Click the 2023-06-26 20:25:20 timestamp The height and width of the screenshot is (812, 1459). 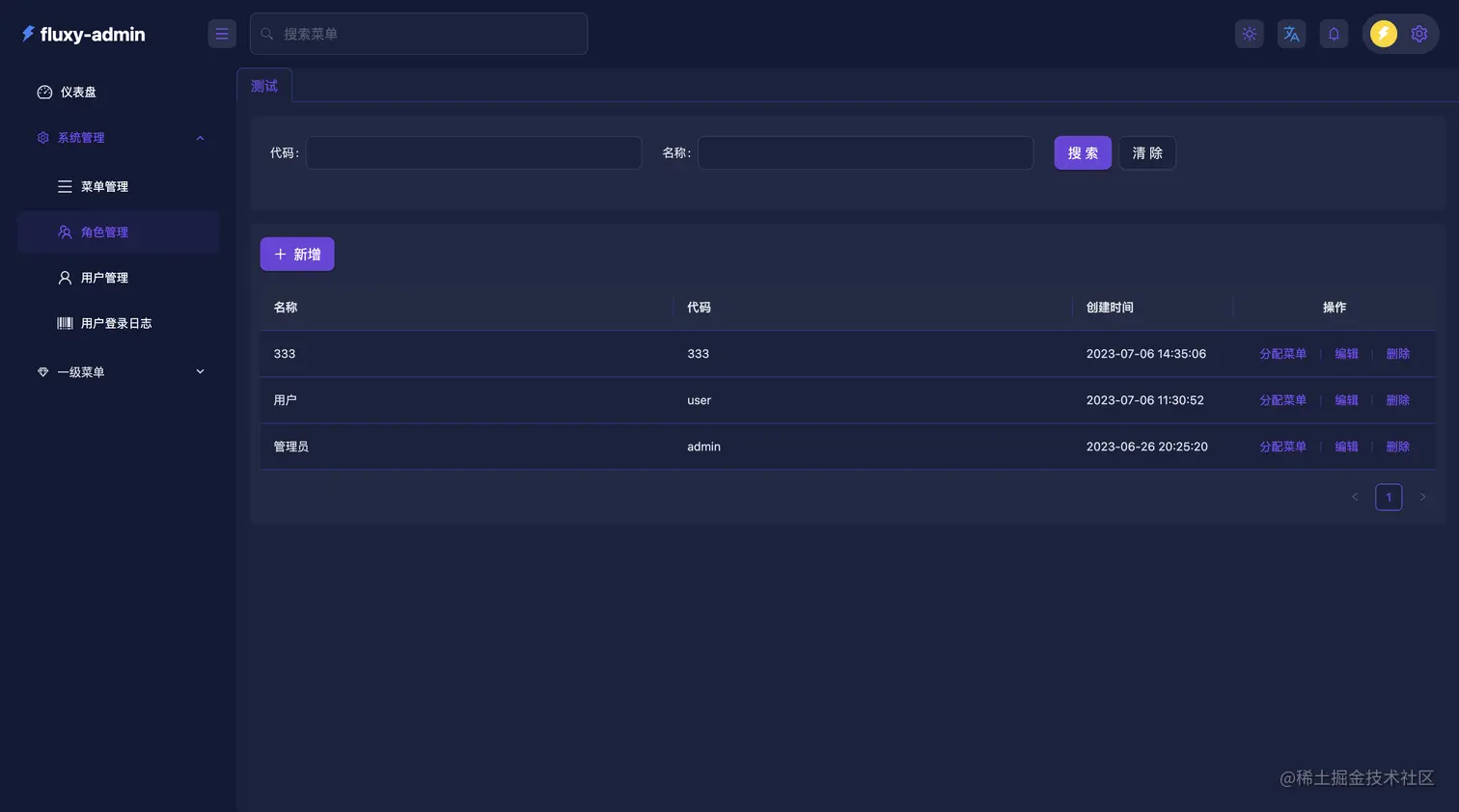(1147, 447)
